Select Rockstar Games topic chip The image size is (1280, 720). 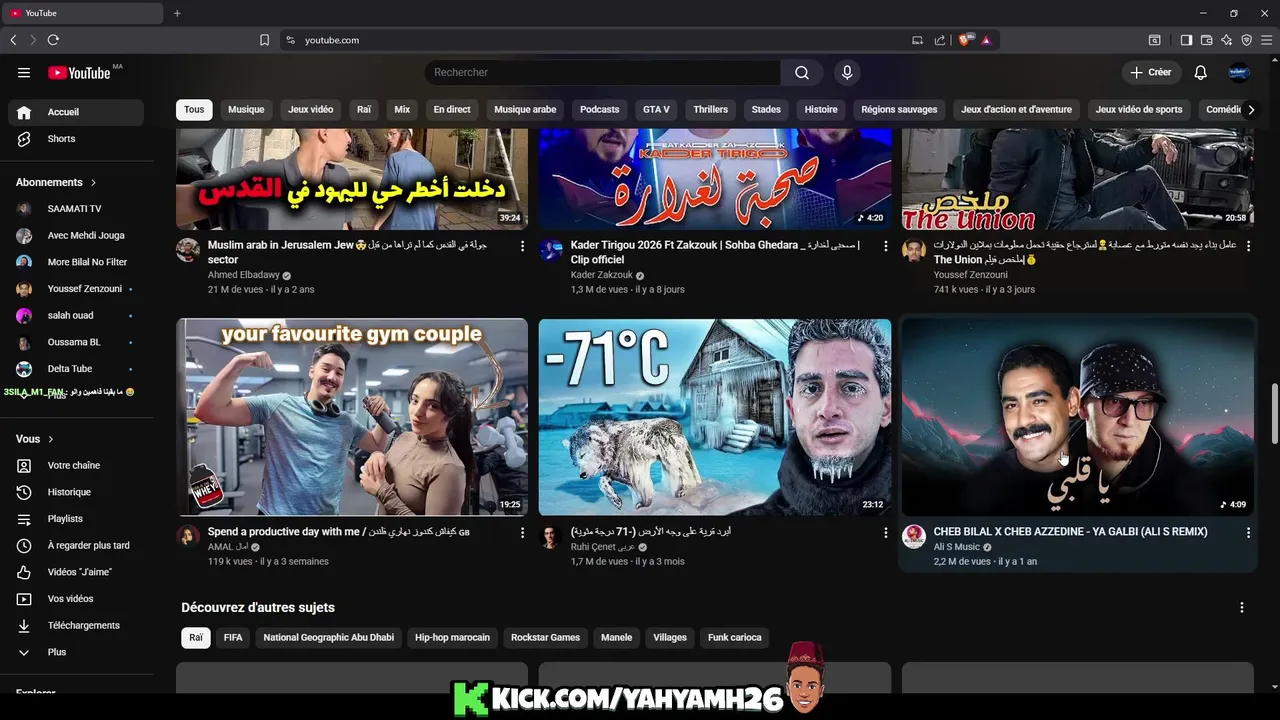click(x=545, y=638)
